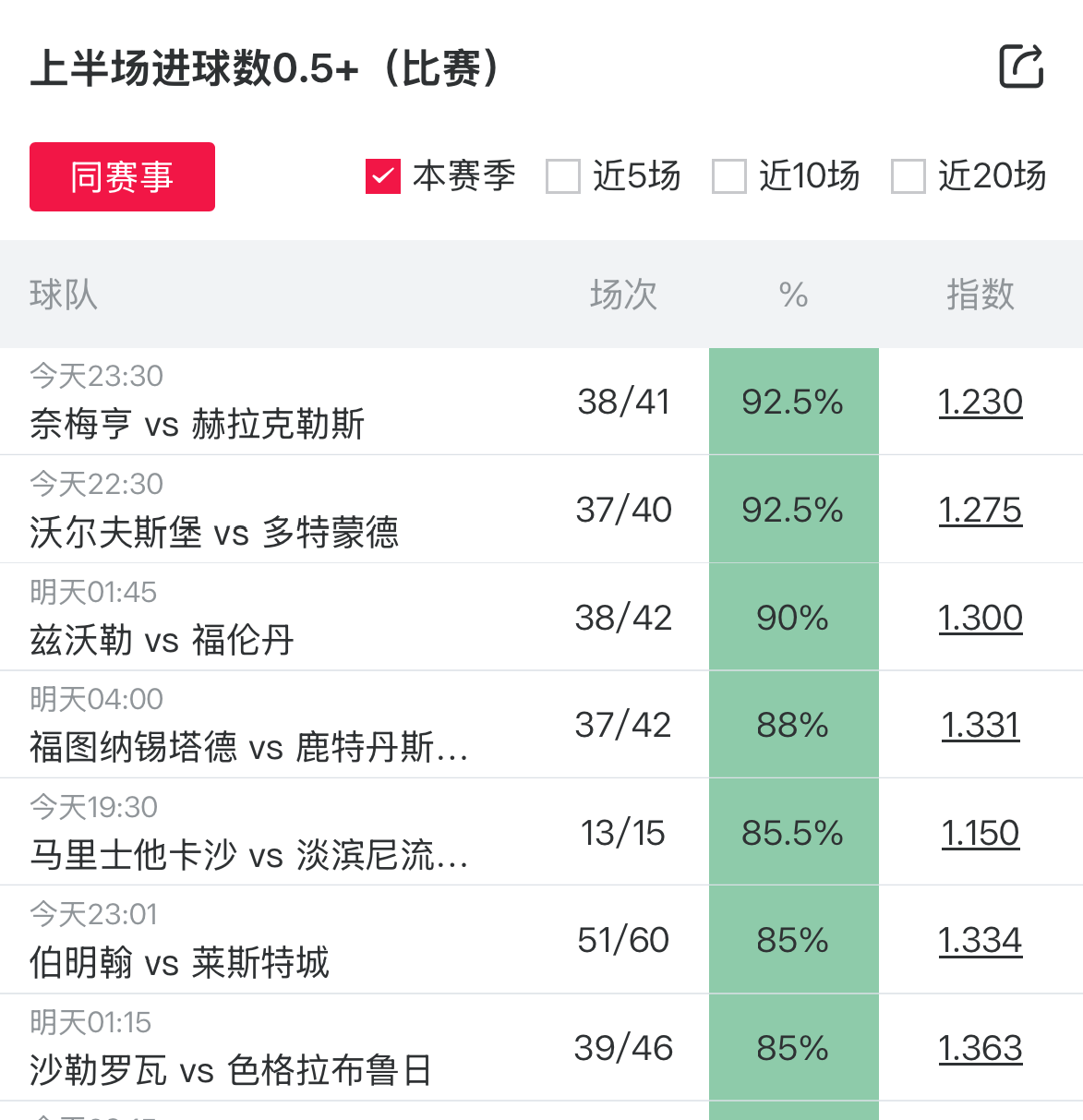Open the 1.331 index link
The height and width of the screenshot is (1120, 1083).
point(980,725)
